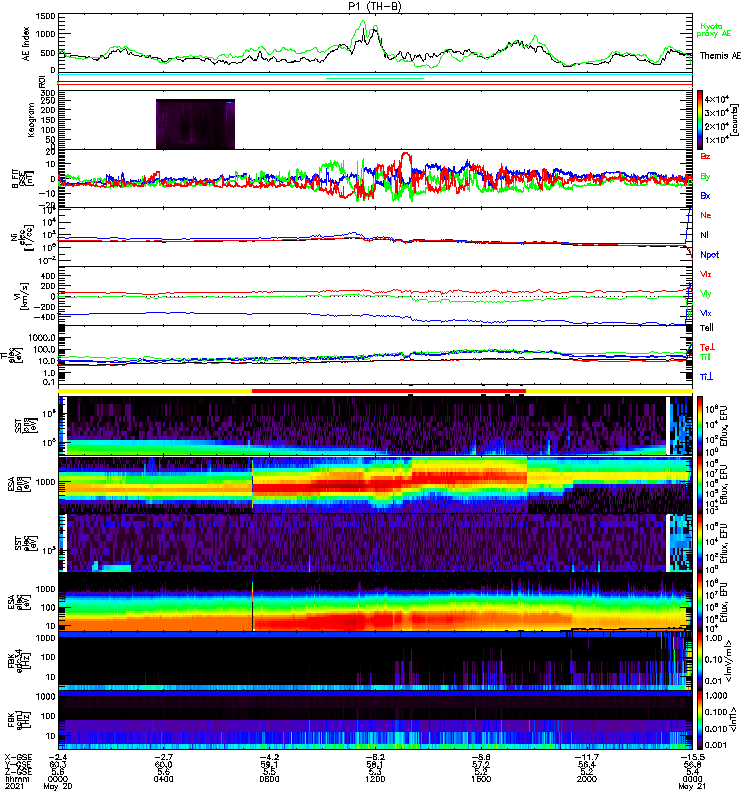This screenshot has height=800, width=750.
Task: Click the ESA ions Eflux color bar
Action: point(700,485)
